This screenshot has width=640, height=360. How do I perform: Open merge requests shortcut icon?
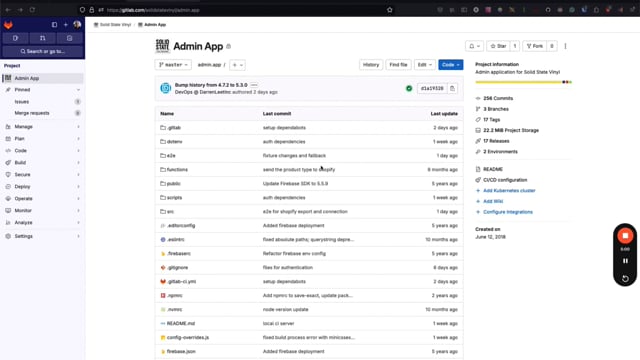tap(42, 38)
